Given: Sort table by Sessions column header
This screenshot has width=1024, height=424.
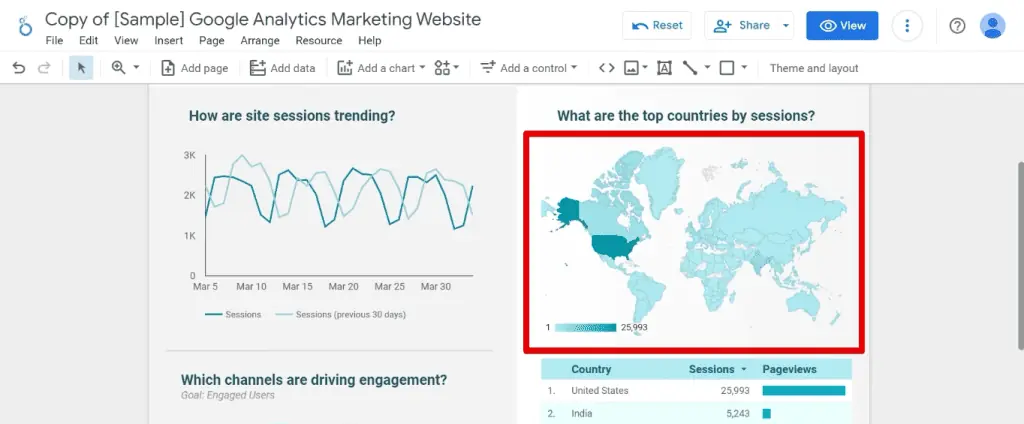Looking at the screenshot, I should pos(711,369).
